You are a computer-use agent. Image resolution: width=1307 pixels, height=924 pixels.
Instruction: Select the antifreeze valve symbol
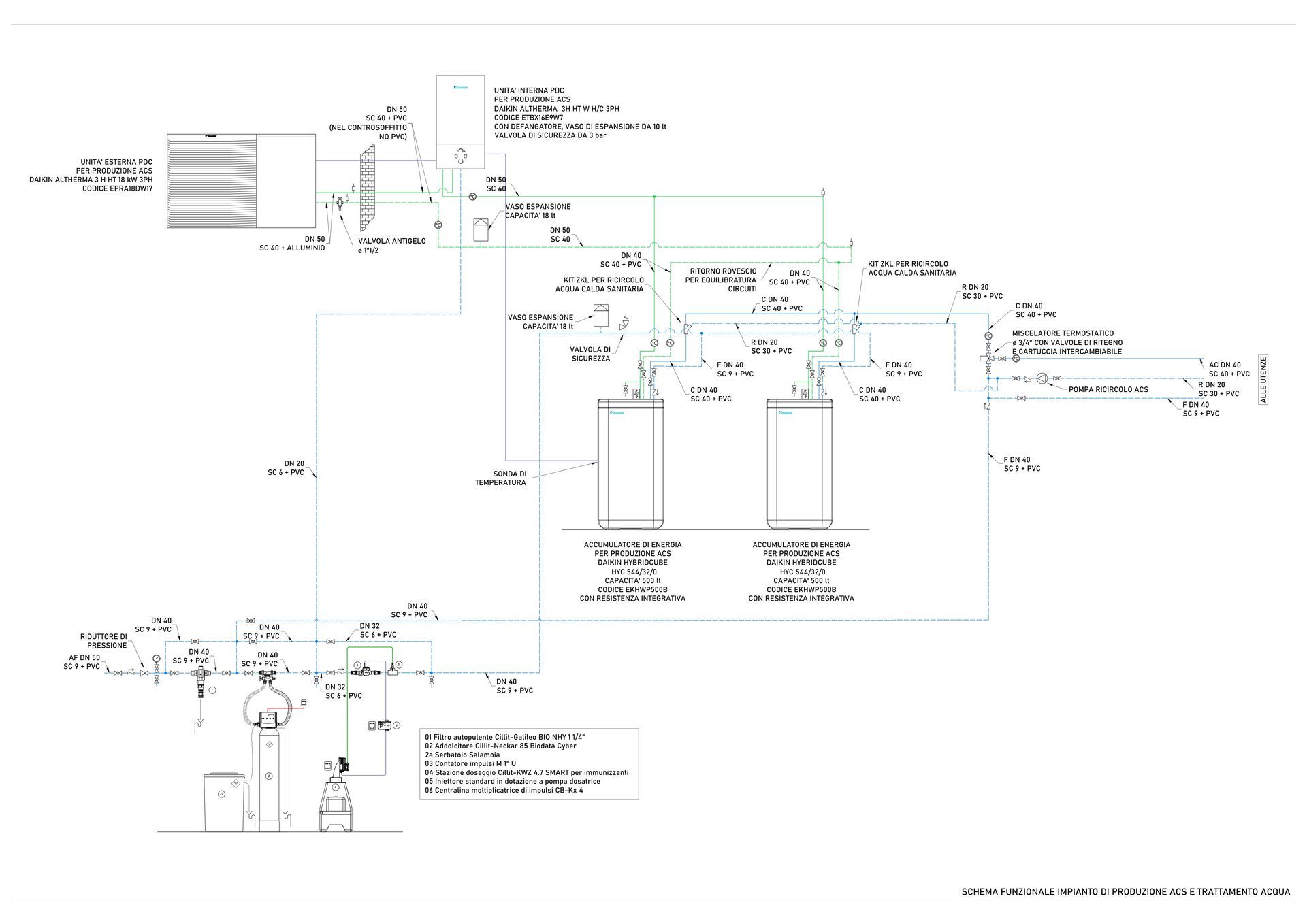click(339, 202)
